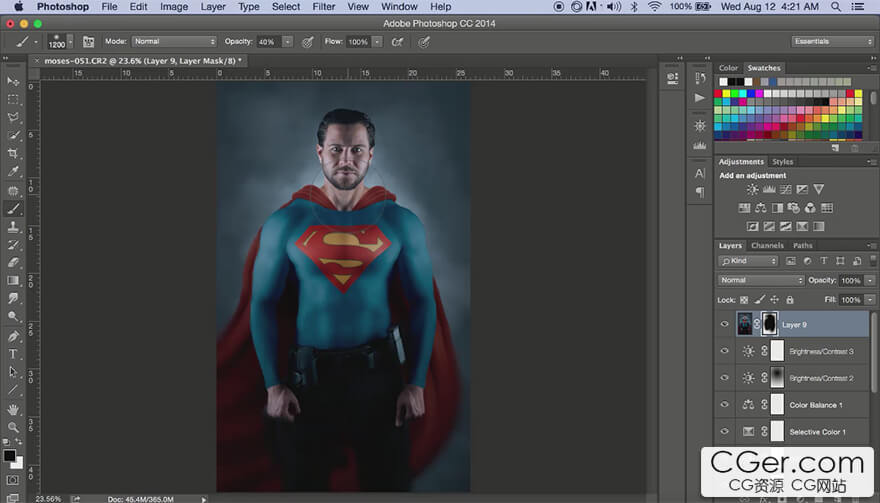Open the layer Fill dropdown arrow

point(870,300)
